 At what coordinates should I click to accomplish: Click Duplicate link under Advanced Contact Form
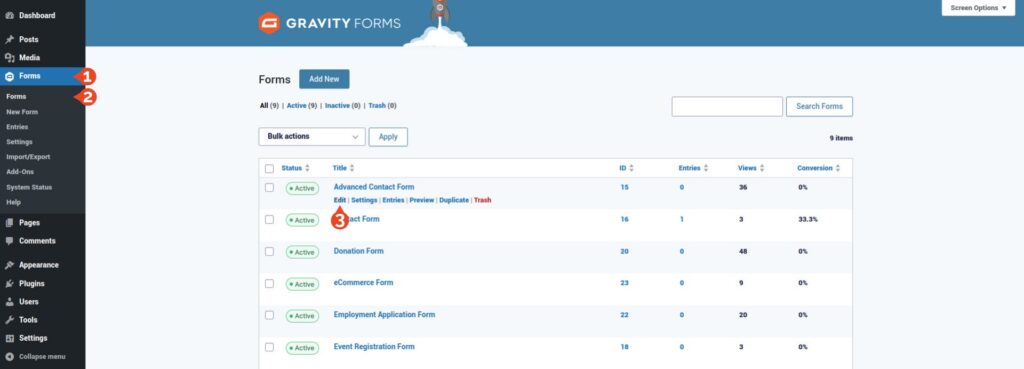point(454,200)
